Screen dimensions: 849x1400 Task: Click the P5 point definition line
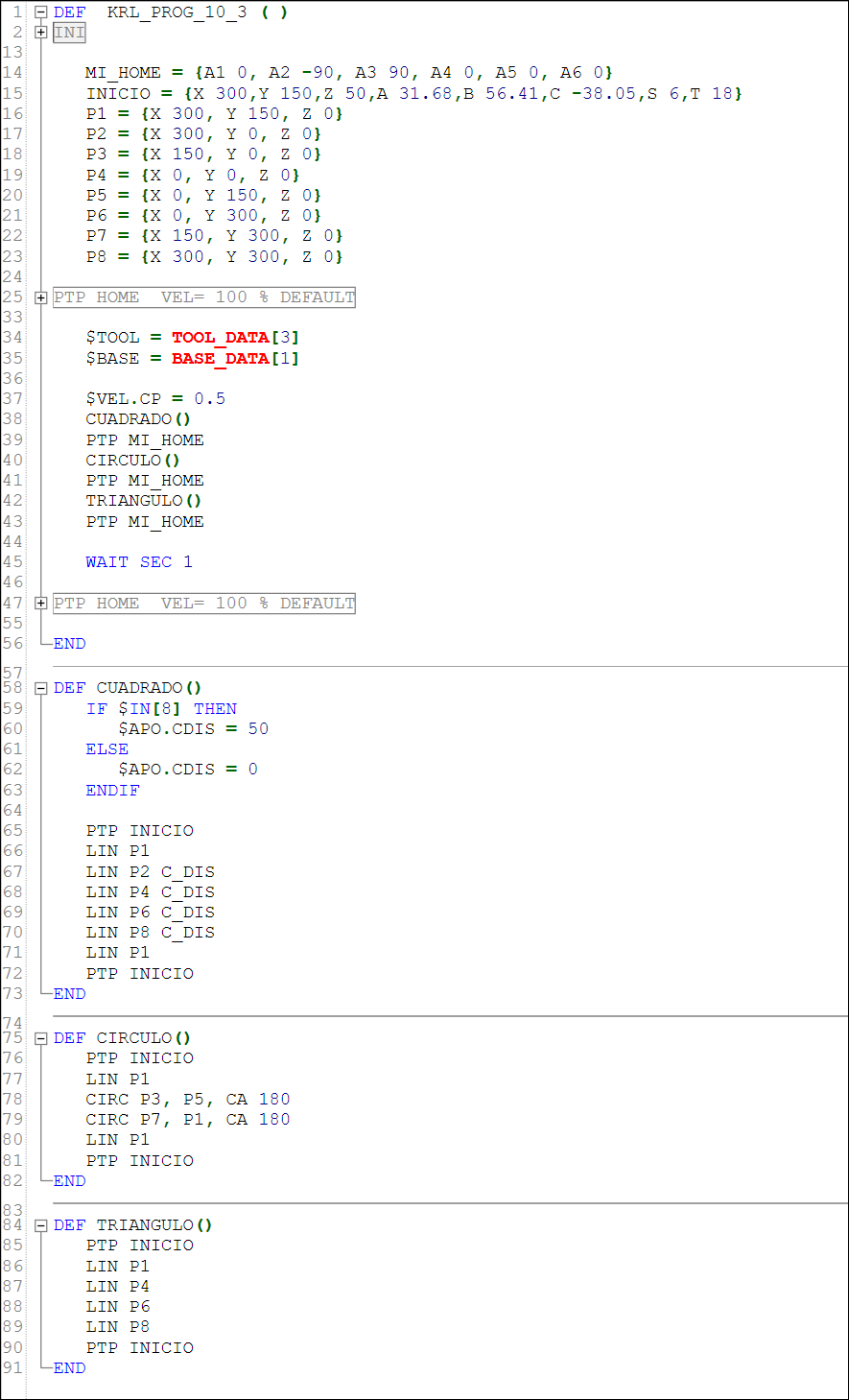pyautogui.click(x=203, y=196)
